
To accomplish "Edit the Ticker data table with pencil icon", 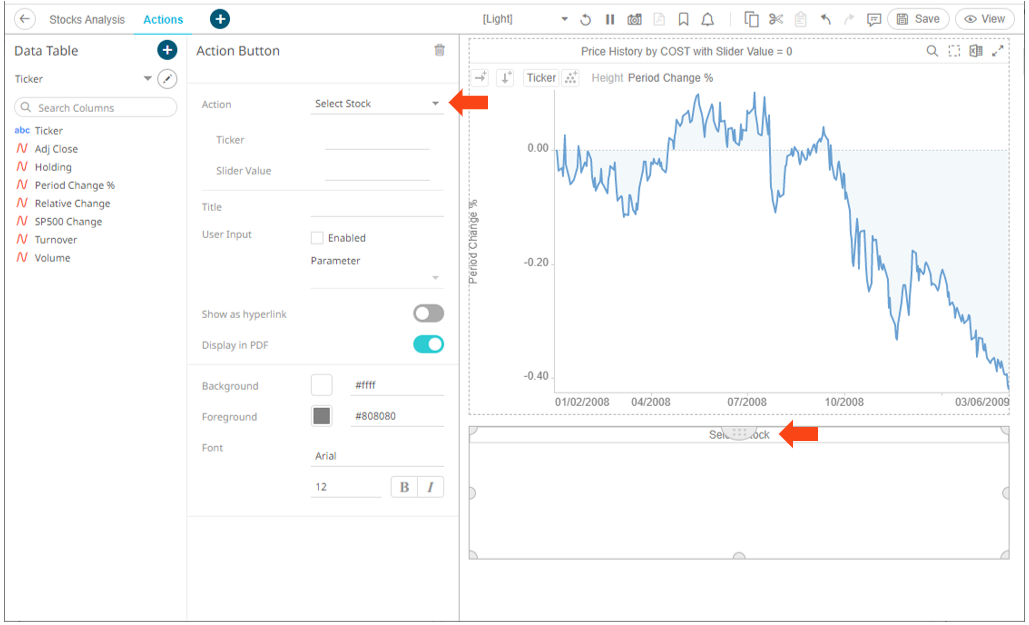I will point(168,79).
